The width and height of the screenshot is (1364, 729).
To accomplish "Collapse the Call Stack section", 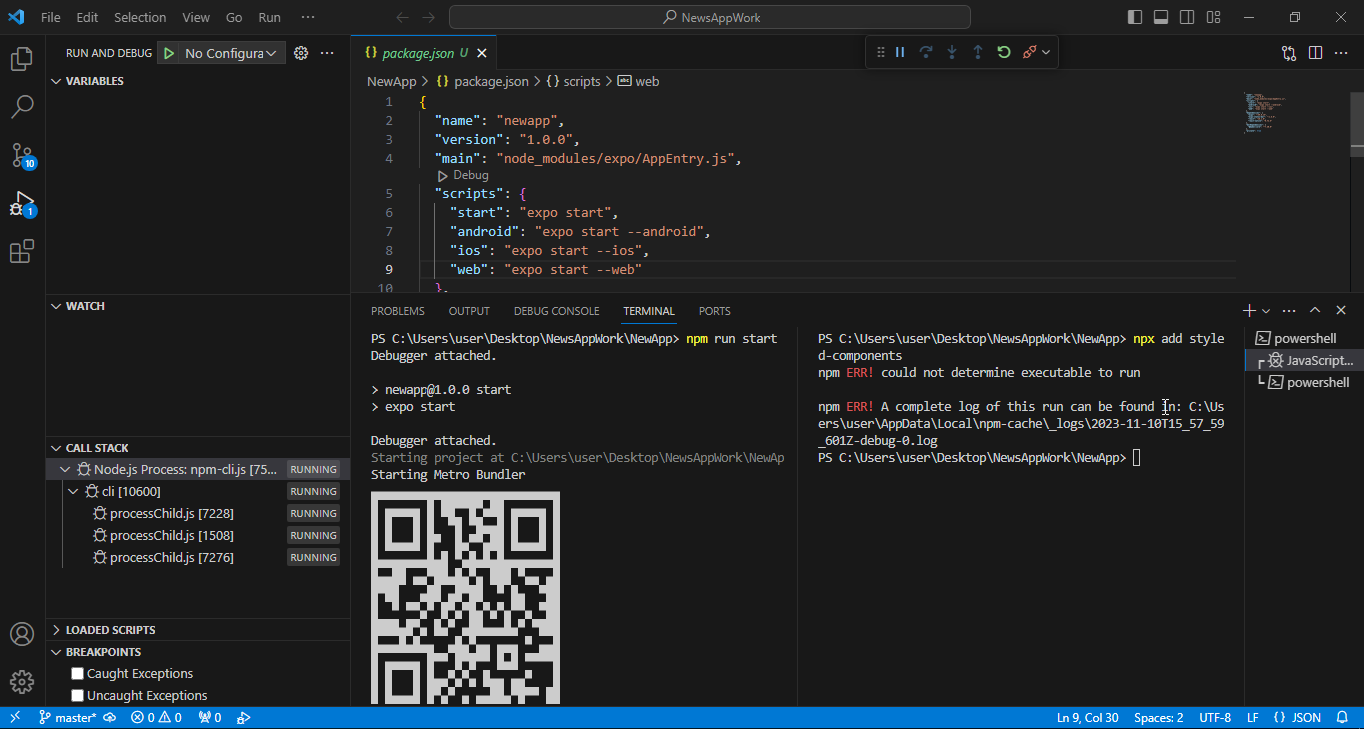I will point(57,448).
